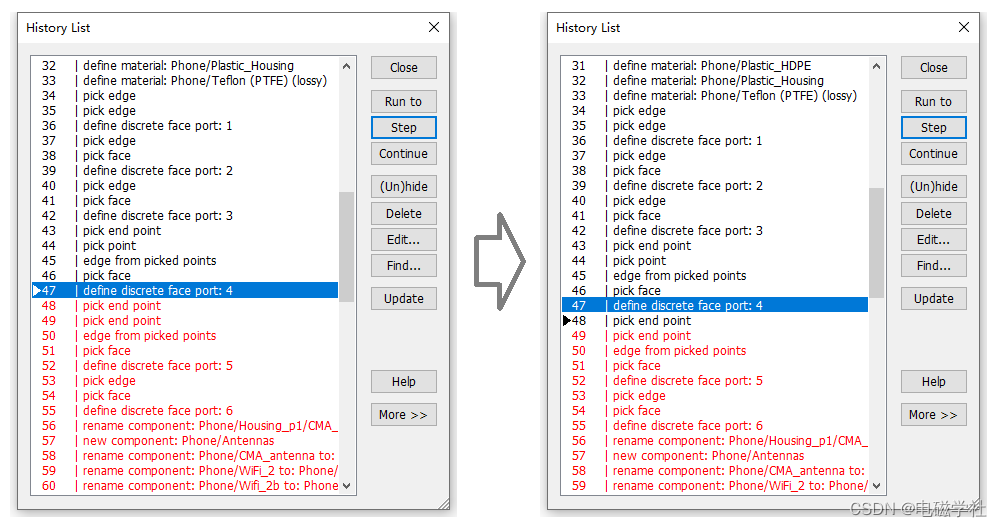The height and width of the screenshot is (527, 1002).
Task: Select row 32 Plastic_Housing in right list
Action: (715, 80)
